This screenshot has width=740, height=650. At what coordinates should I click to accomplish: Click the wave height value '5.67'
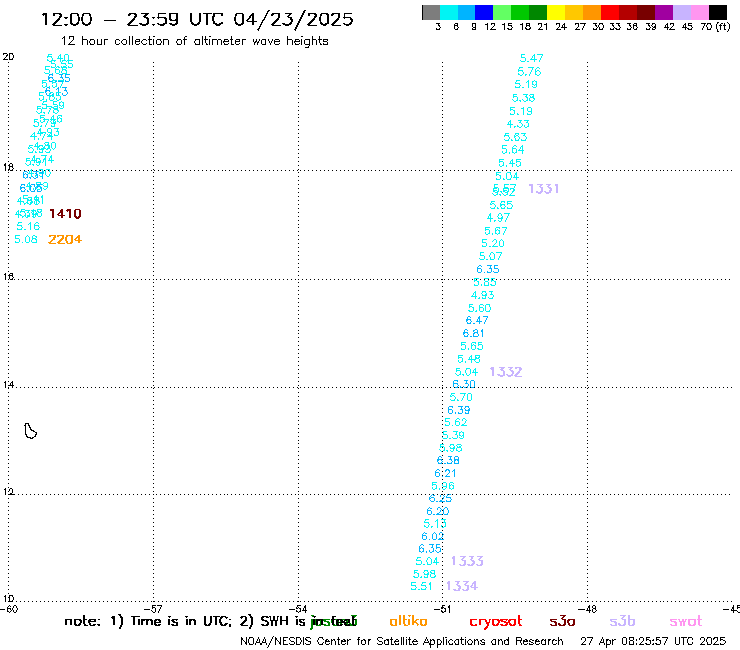[496, 231]
